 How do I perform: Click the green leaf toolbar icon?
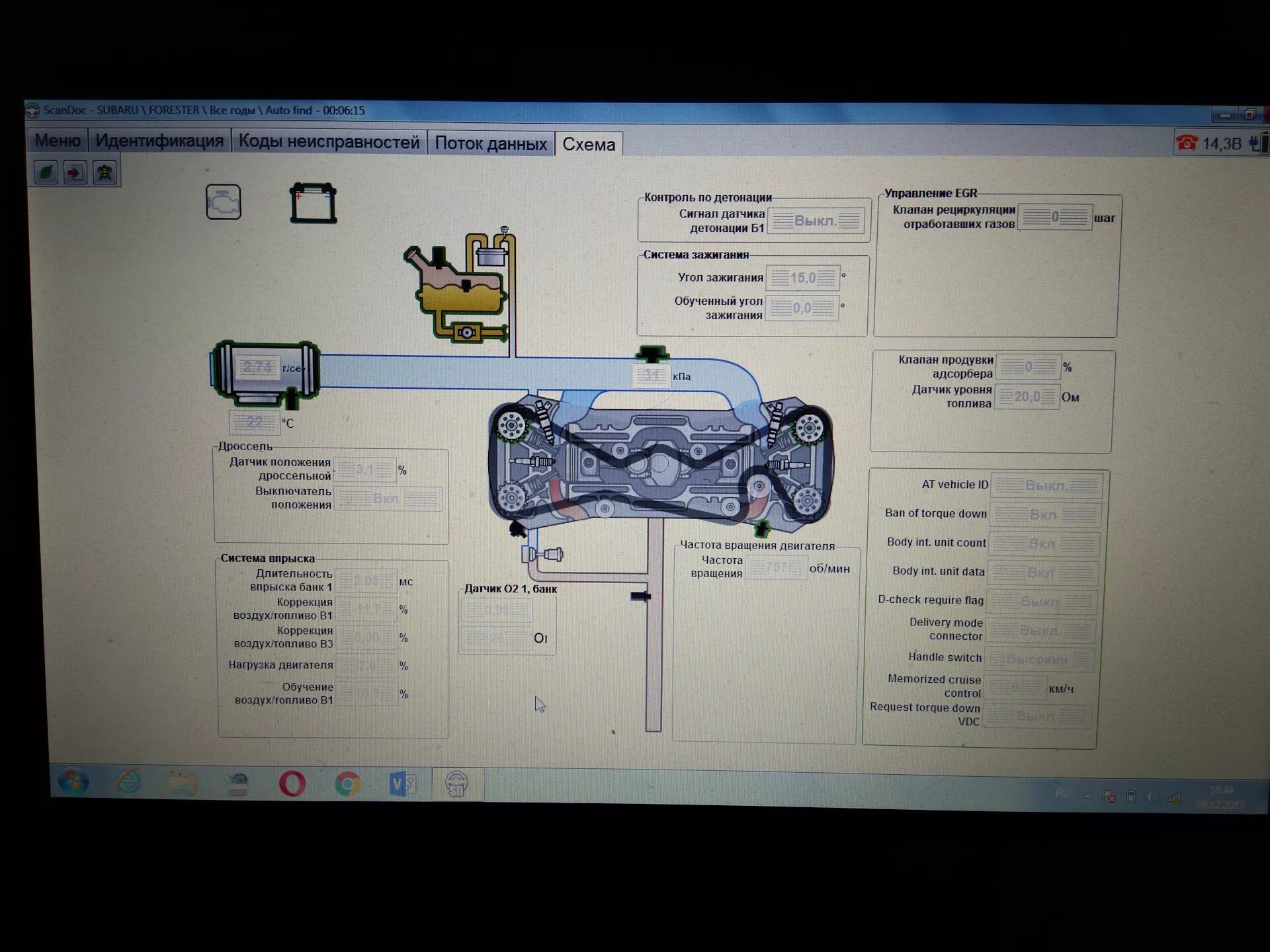46,173
